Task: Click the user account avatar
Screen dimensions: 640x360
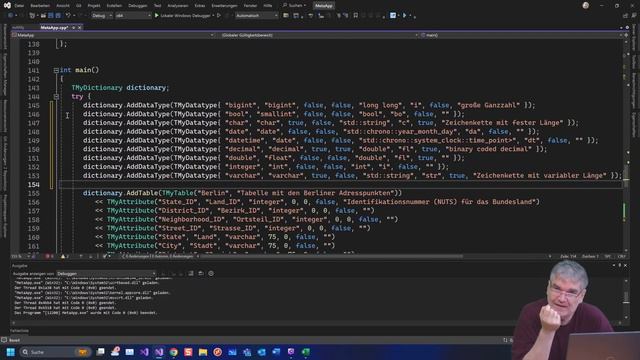Action: [586, 5]
